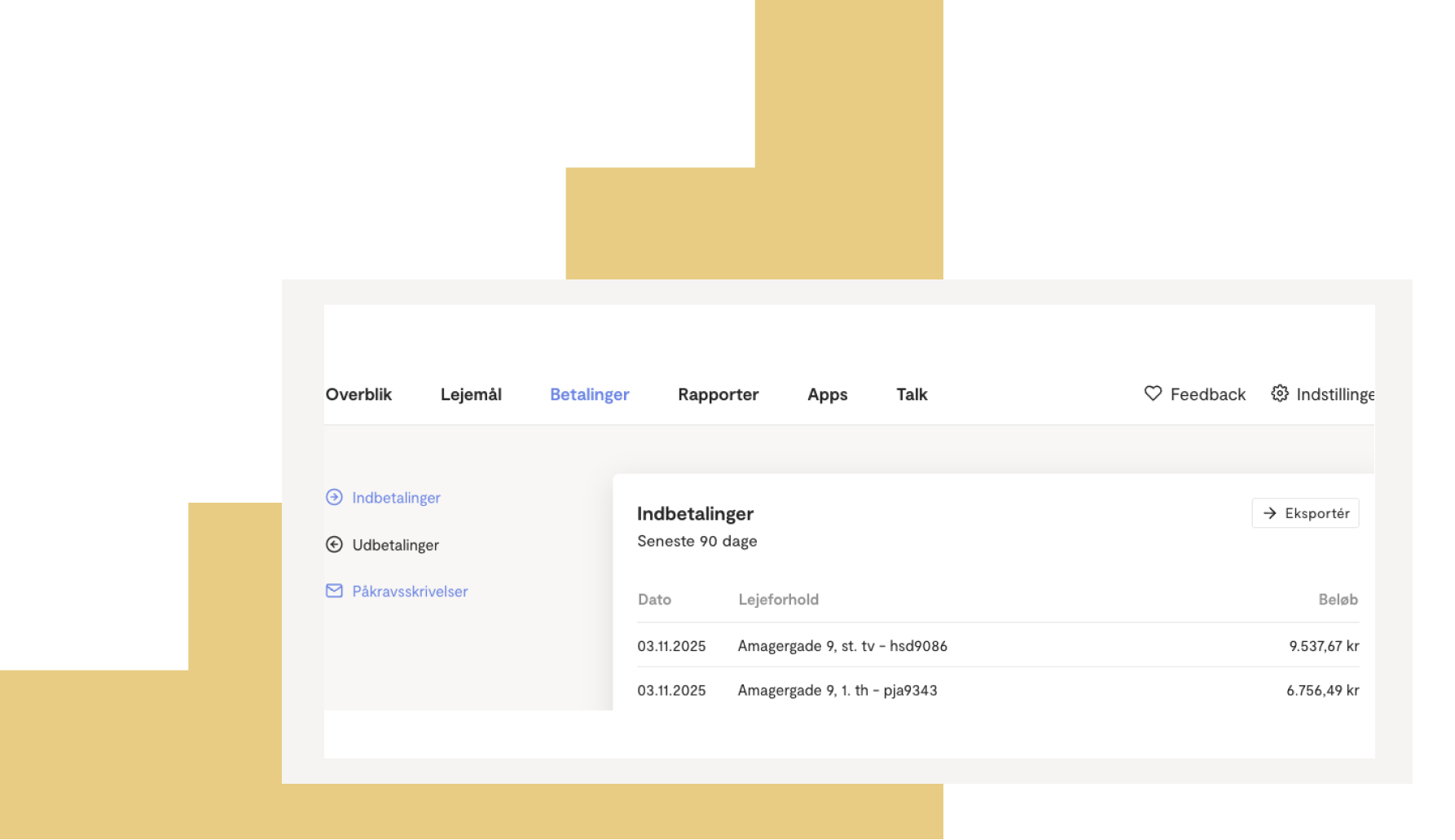Click the Indstillinger gear icon
Image resolution: width=1455 pixels, height=840 pixels.
coord(1280,394)
